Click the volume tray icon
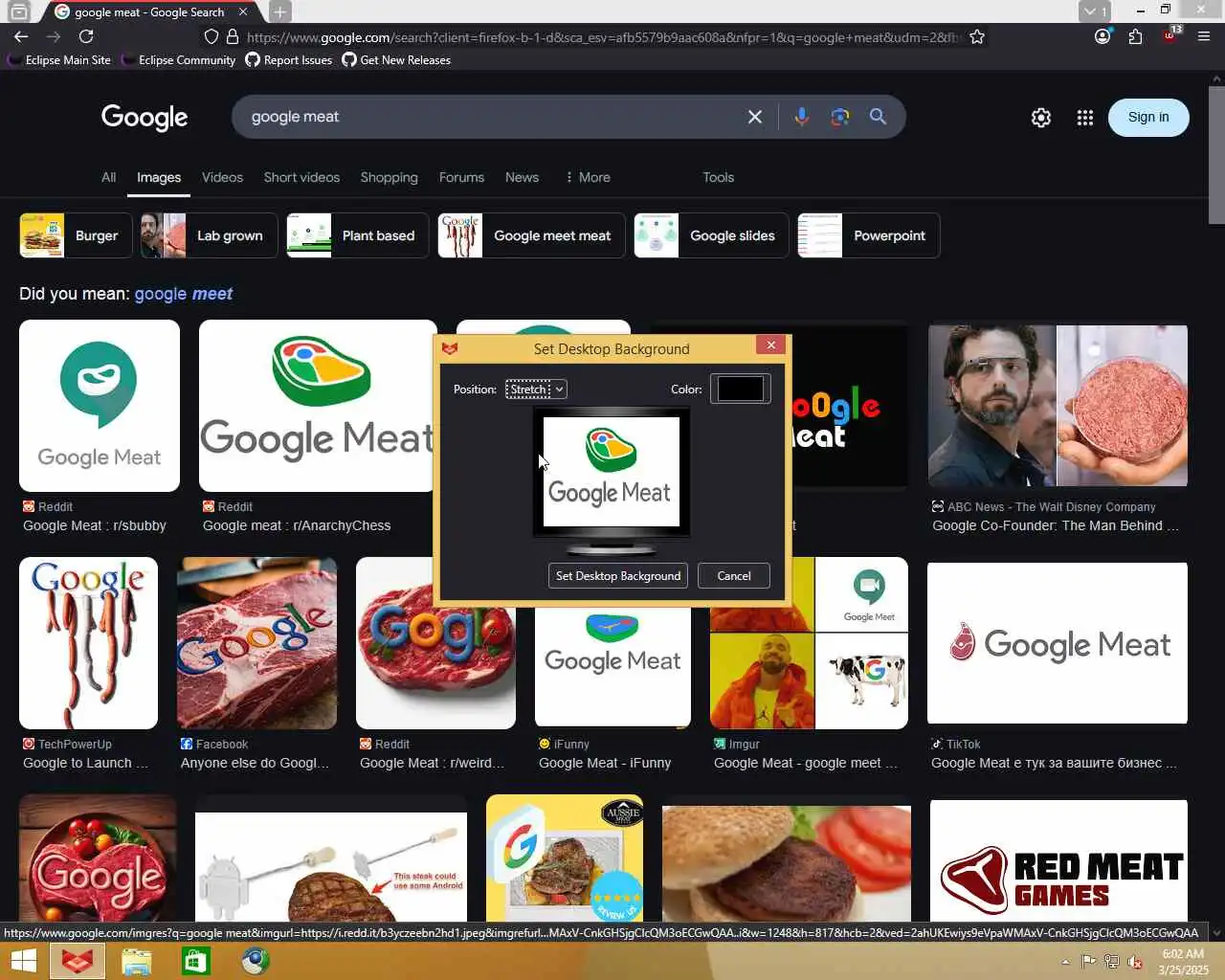Viewport: 1225px width, 980px height. coord(1135,962)
